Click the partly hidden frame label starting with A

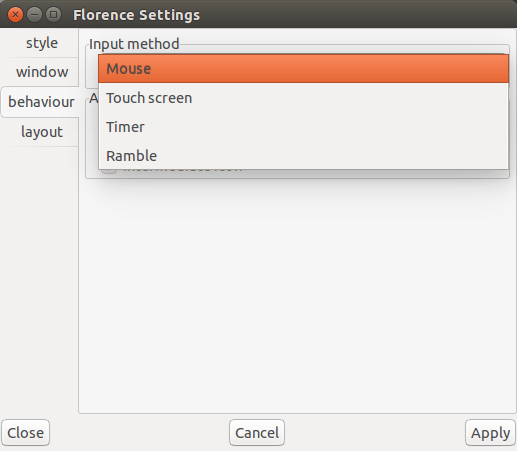(93, 98)
